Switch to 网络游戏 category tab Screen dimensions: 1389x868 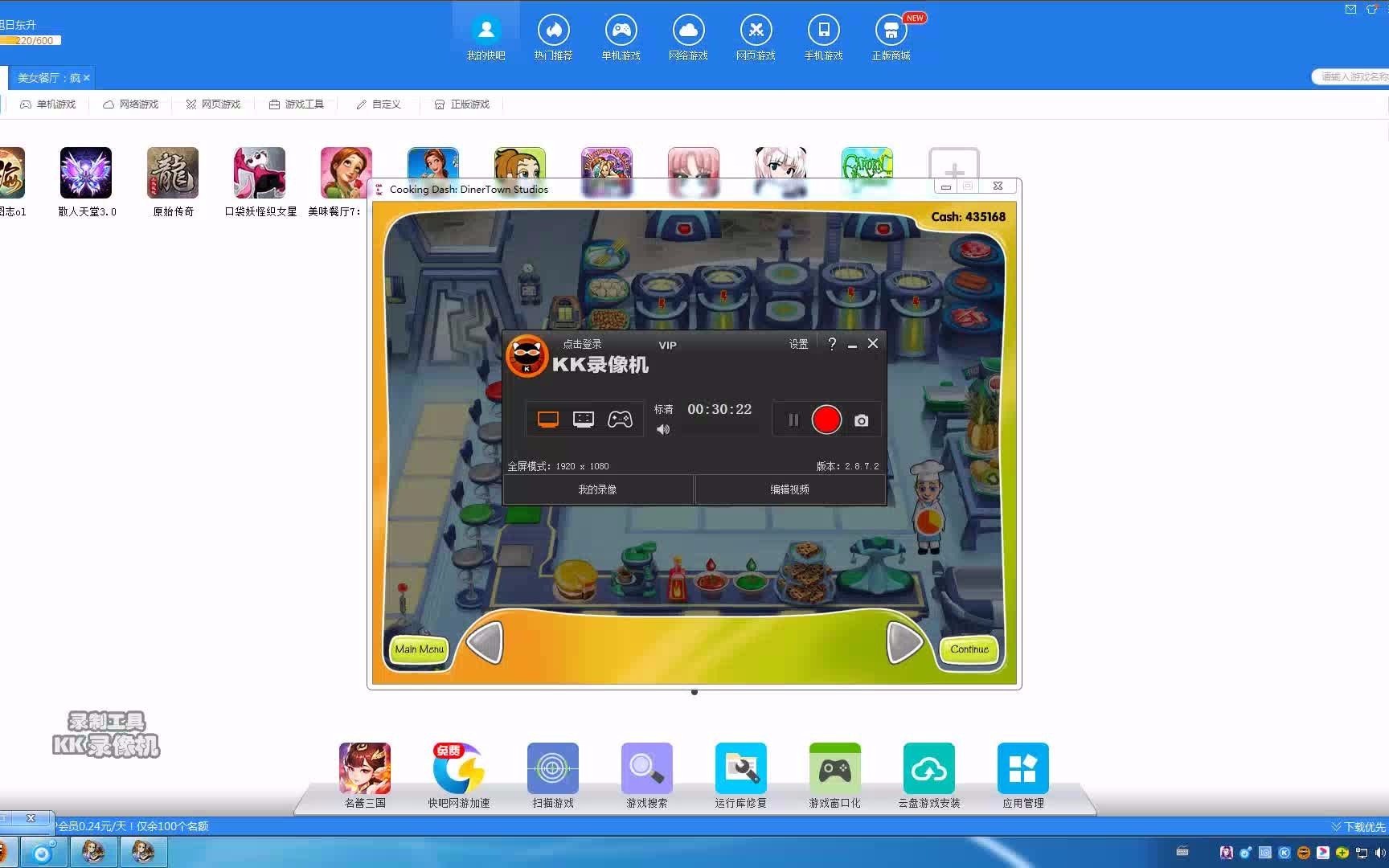tap(130, 104)
